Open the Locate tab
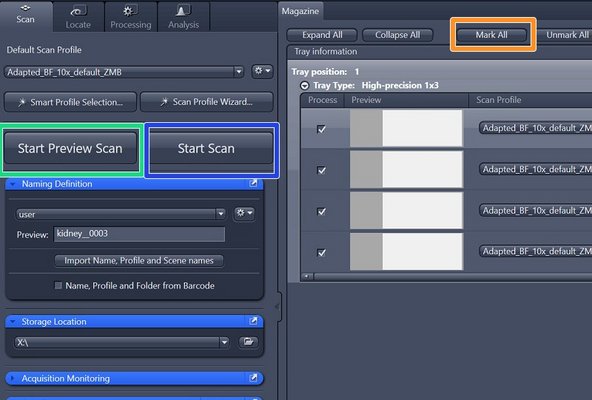Image resolution: width=592 pixels, height=400 pixels. [x=78, y=17]
